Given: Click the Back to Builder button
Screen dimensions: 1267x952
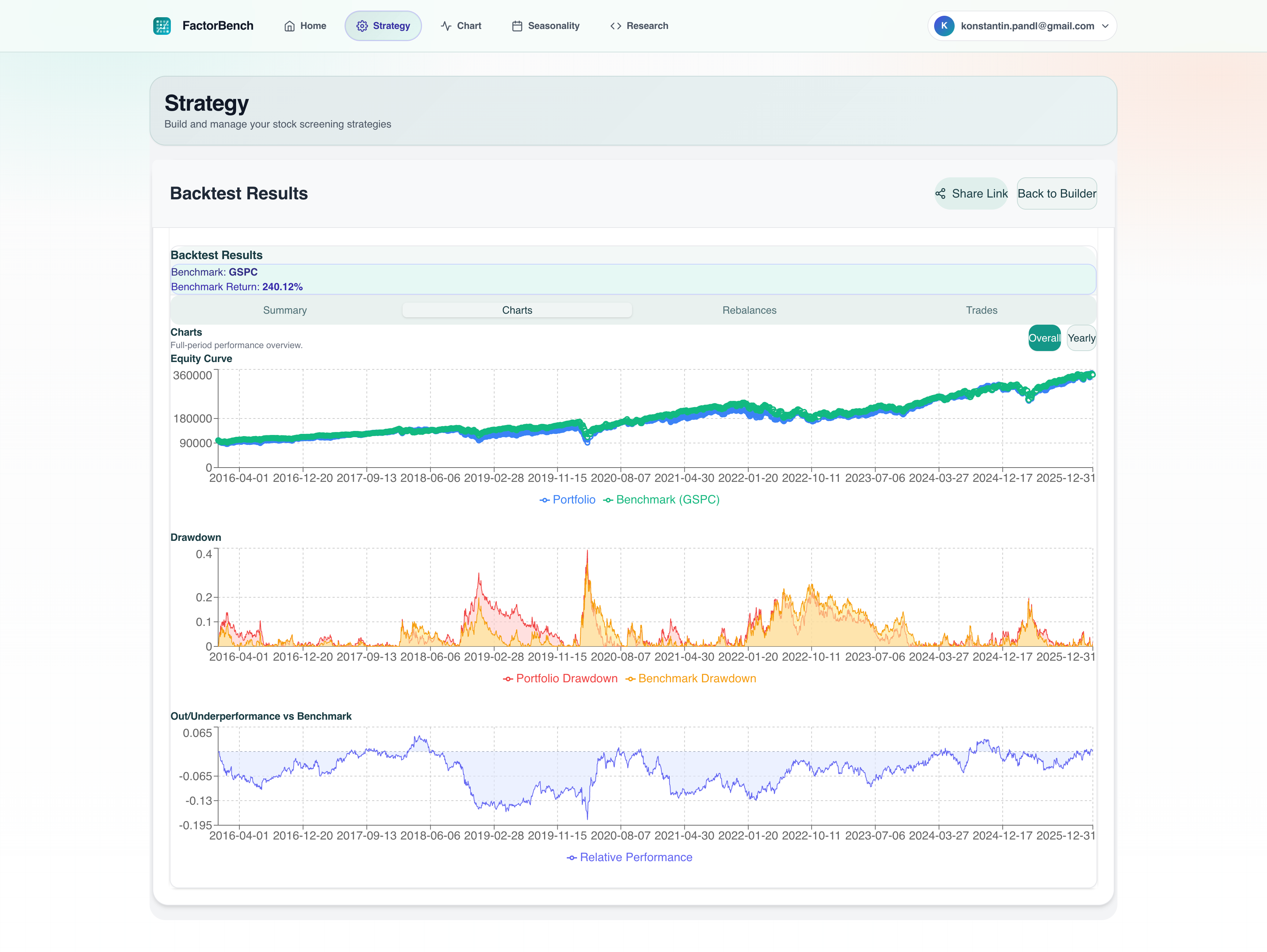Looking at the screenshot, I should (1057, 193).
